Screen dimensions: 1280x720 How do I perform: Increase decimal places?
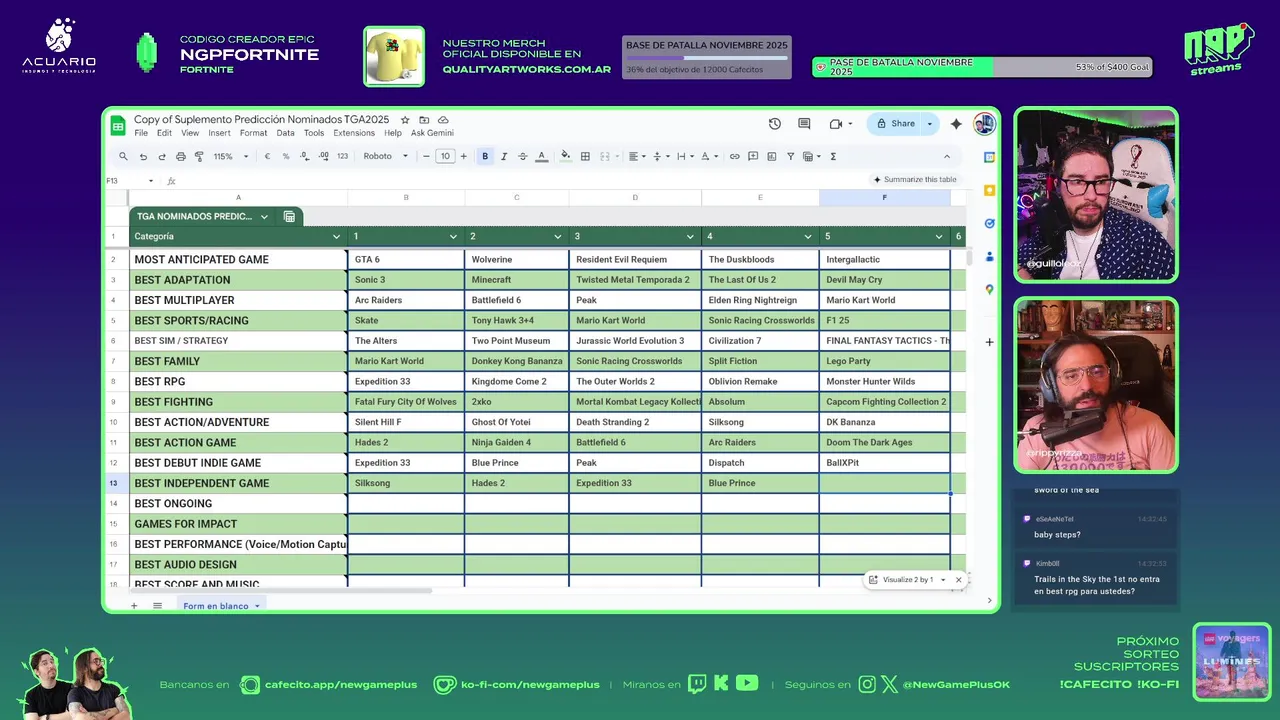coord(324,156)
